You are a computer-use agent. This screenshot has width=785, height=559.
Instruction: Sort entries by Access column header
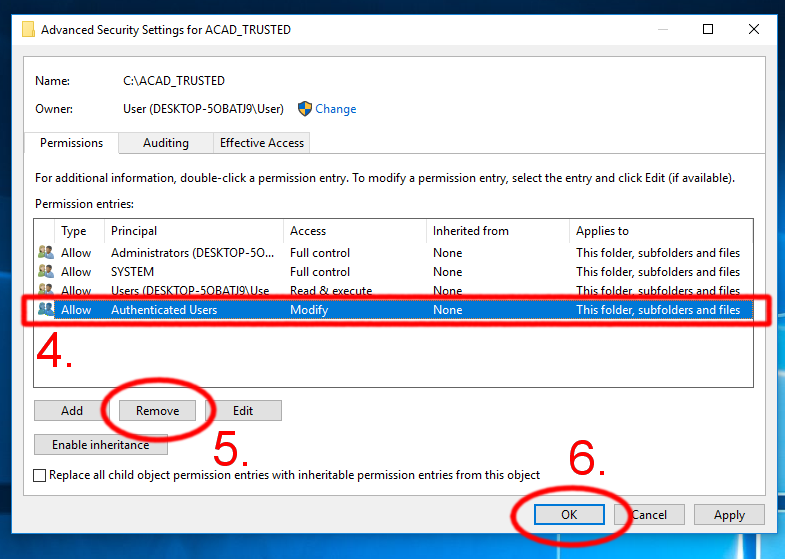click(x=308, y=231)
